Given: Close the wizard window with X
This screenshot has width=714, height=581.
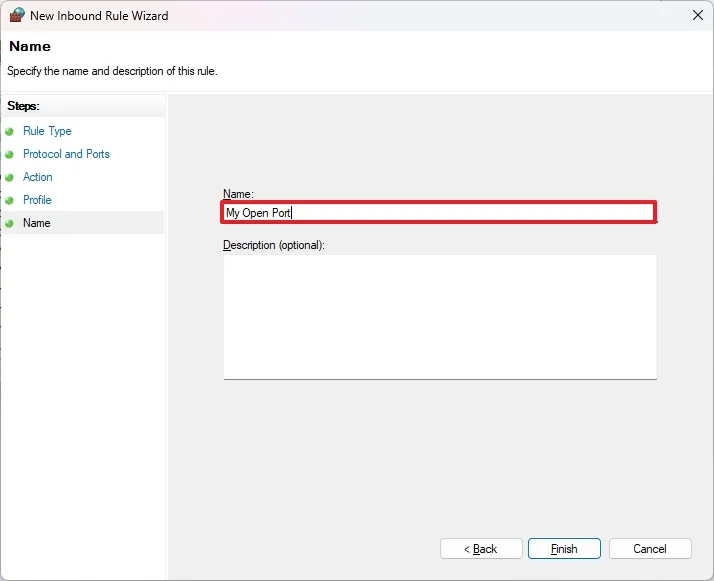Looking at the screenshot, I should point(695,15).
